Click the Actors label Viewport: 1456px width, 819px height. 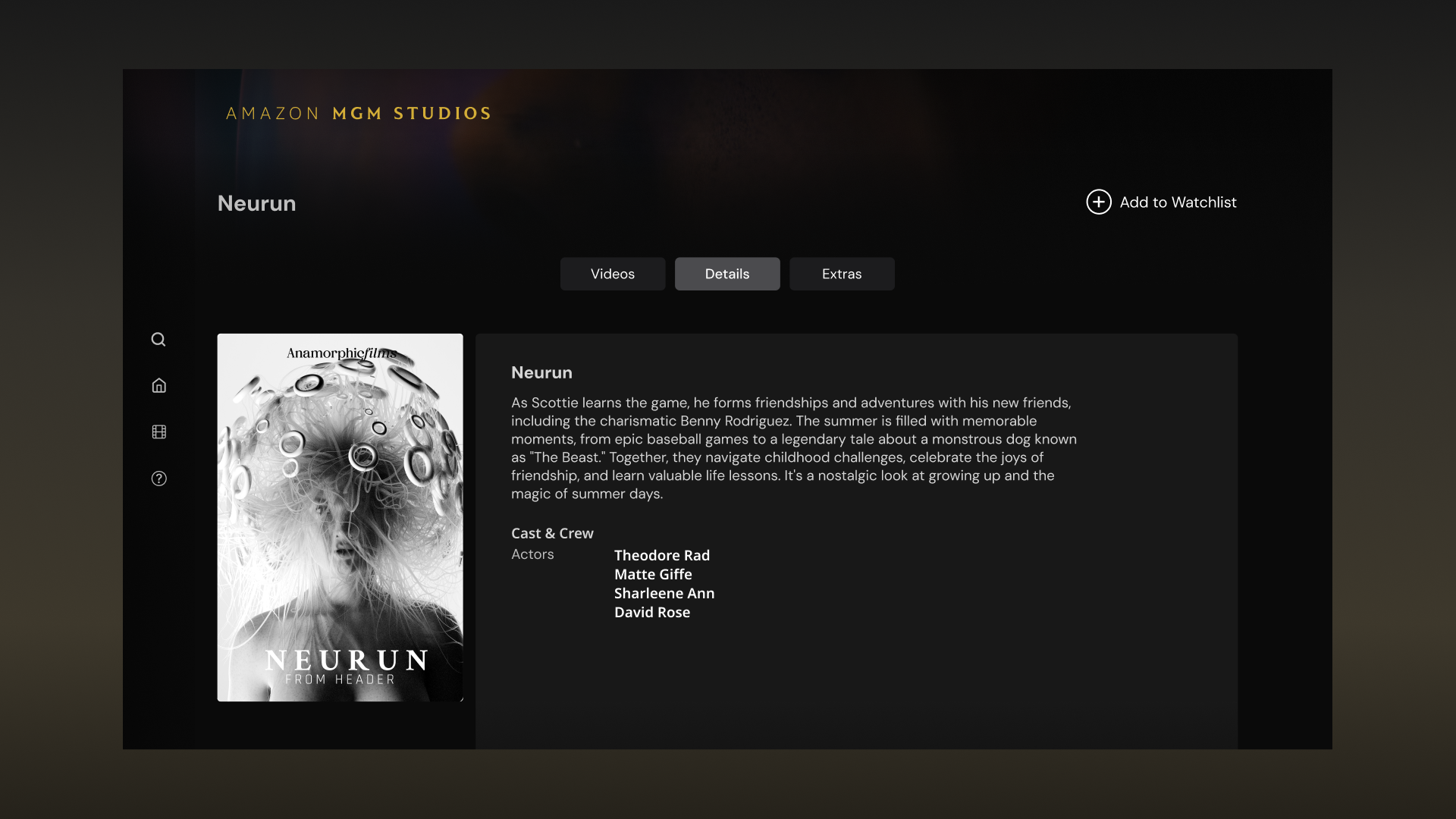point(532,554)
